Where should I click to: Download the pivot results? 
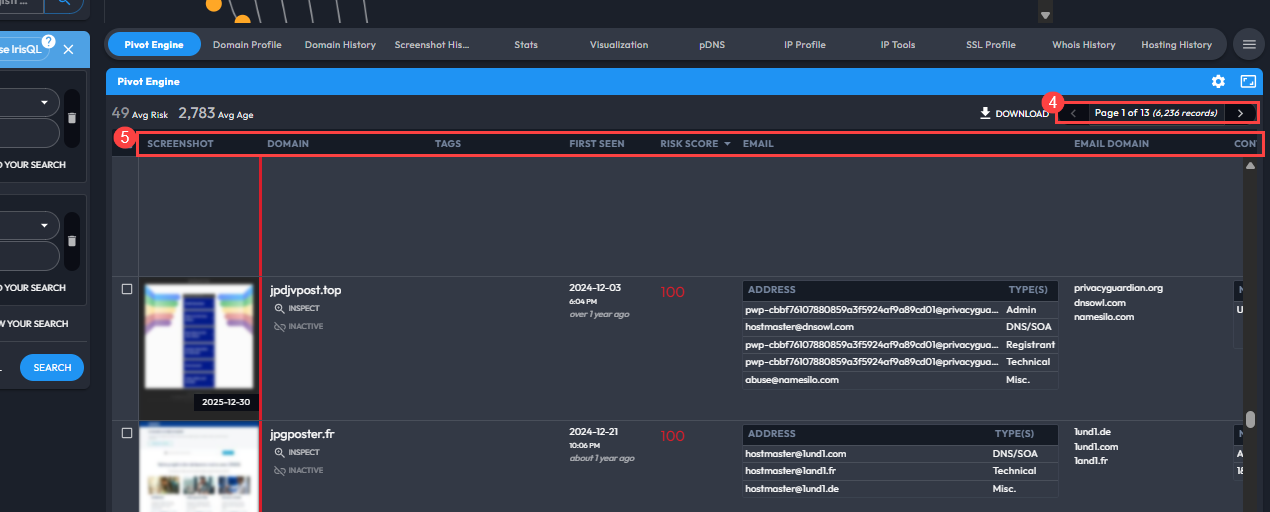(1014, 114)
